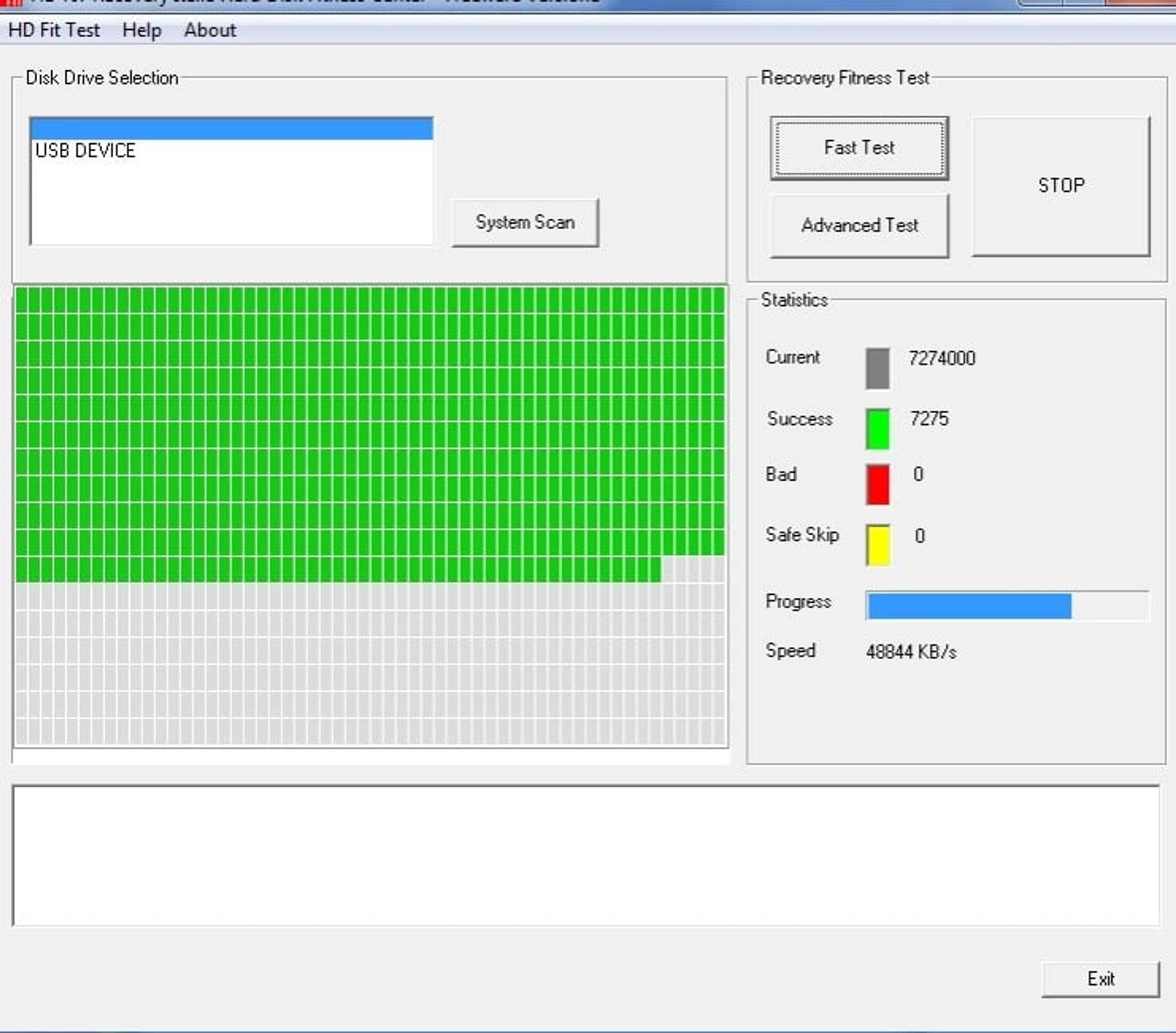Click the STOP button
The image size is (1176, 1033).
[x=1061, y=186]
